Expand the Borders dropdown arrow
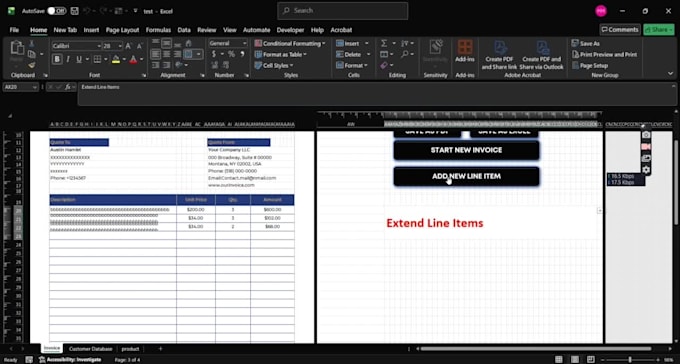The image size is (680, 364). tap(105, 59)
